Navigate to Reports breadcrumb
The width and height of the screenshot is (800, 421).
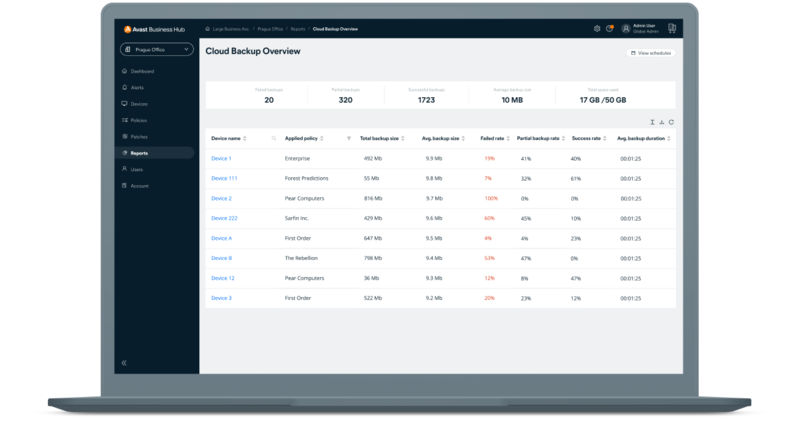(294, 29)
